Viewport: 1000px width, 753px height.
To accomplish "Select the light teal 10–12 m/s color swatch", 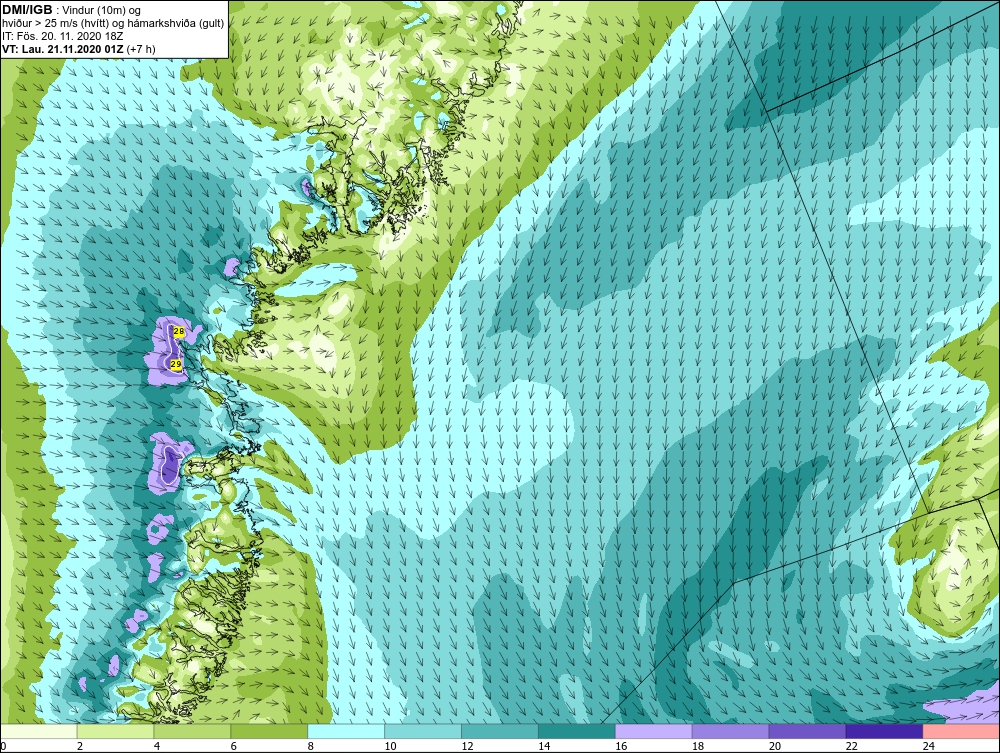I will click(423, 731).
